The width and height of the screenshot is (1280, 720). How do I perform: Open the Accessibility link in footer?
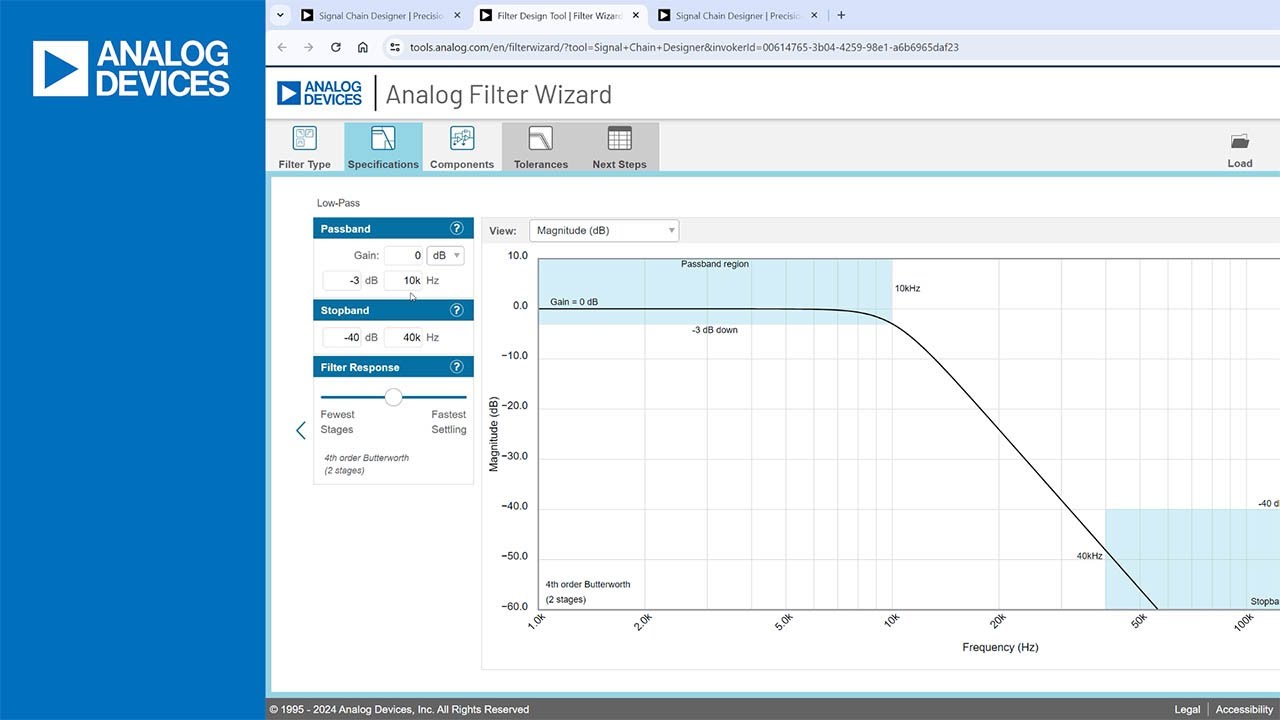pos(1244,709)
